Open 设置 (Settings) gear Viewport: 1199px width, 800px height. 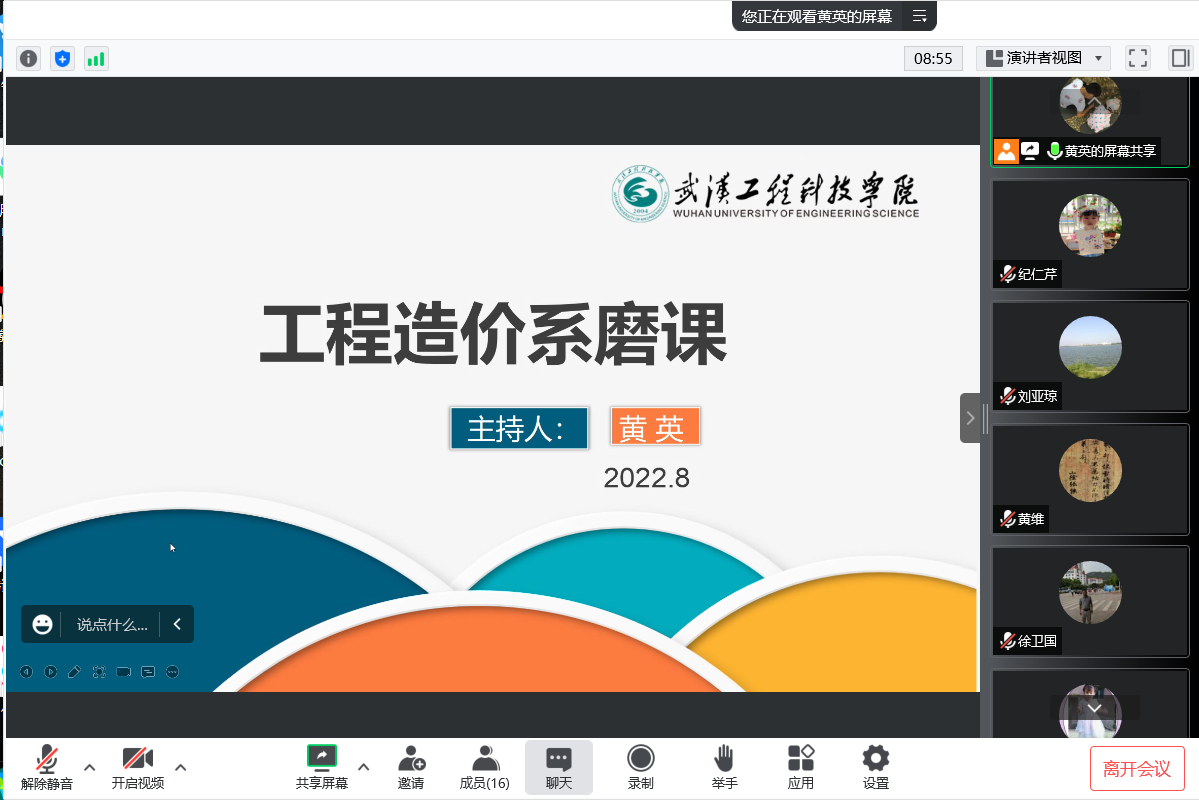875,767
